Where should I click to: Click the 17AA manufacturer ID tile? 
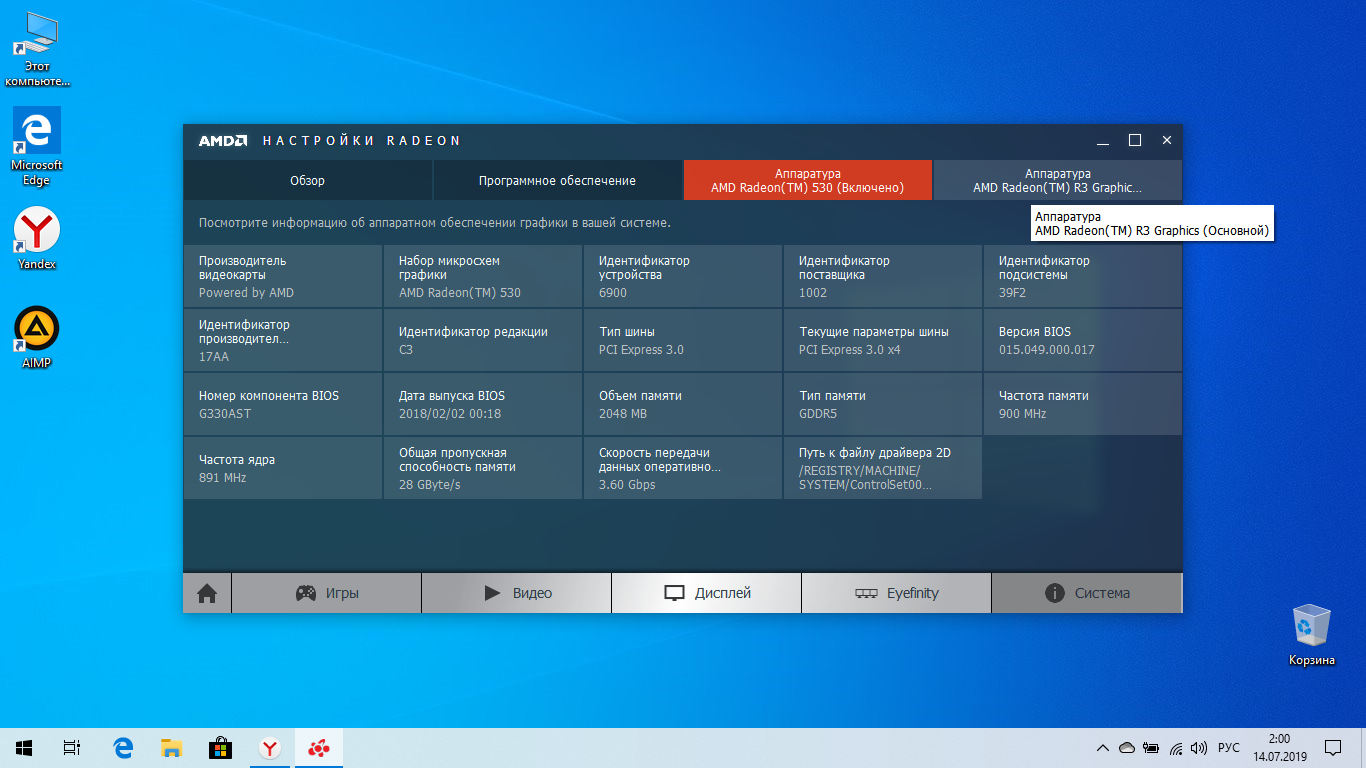tap(283, 340)
